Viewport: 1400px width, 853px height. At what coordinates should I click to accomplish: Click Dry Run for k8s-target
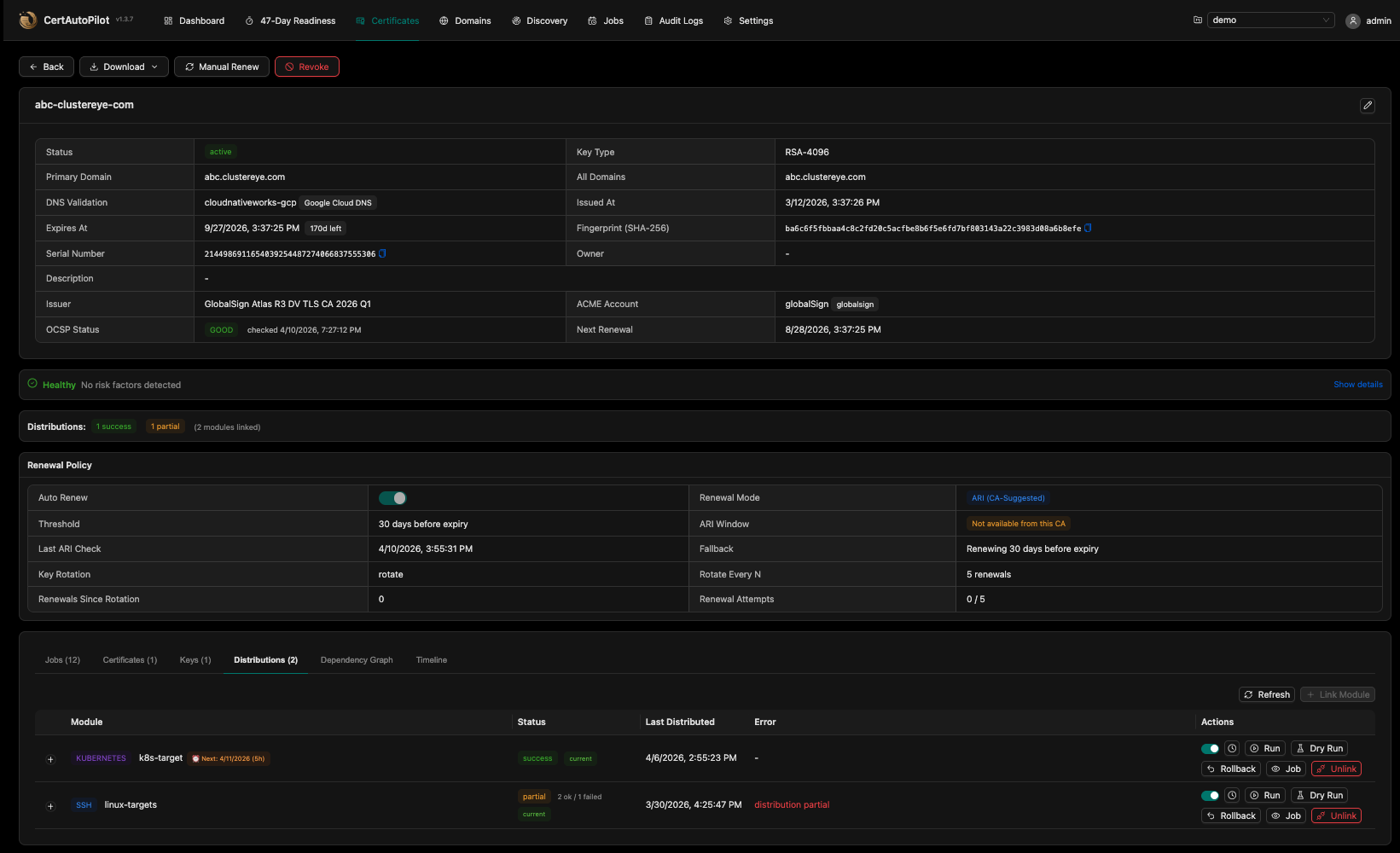(x=1319, y=748)
